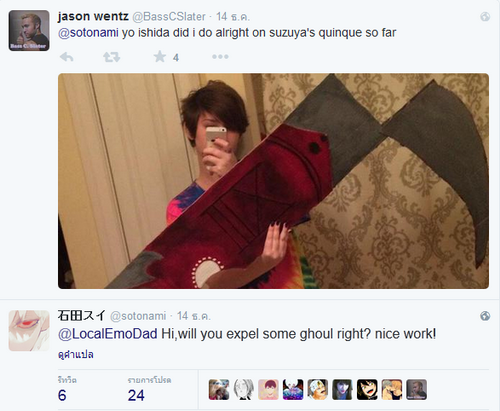The height and width of the screenshot is (411, 500).
Task: Click the globe icon on jason wentz's tweet
Action: pos(485,17)
